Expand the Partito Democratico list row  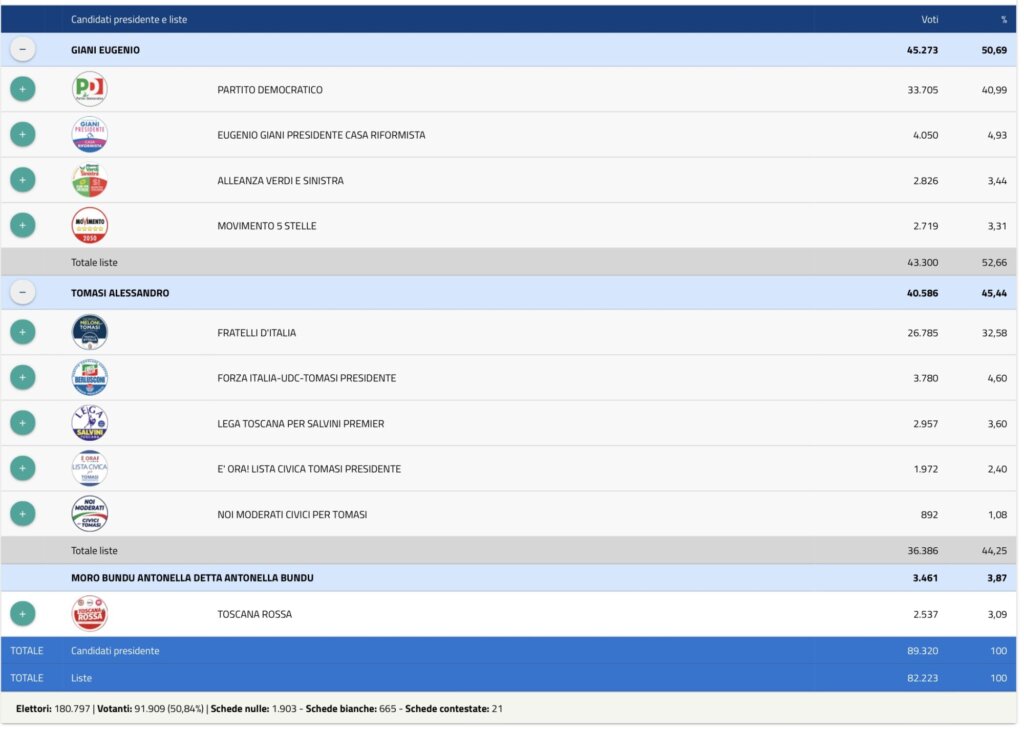coord(23,89)
